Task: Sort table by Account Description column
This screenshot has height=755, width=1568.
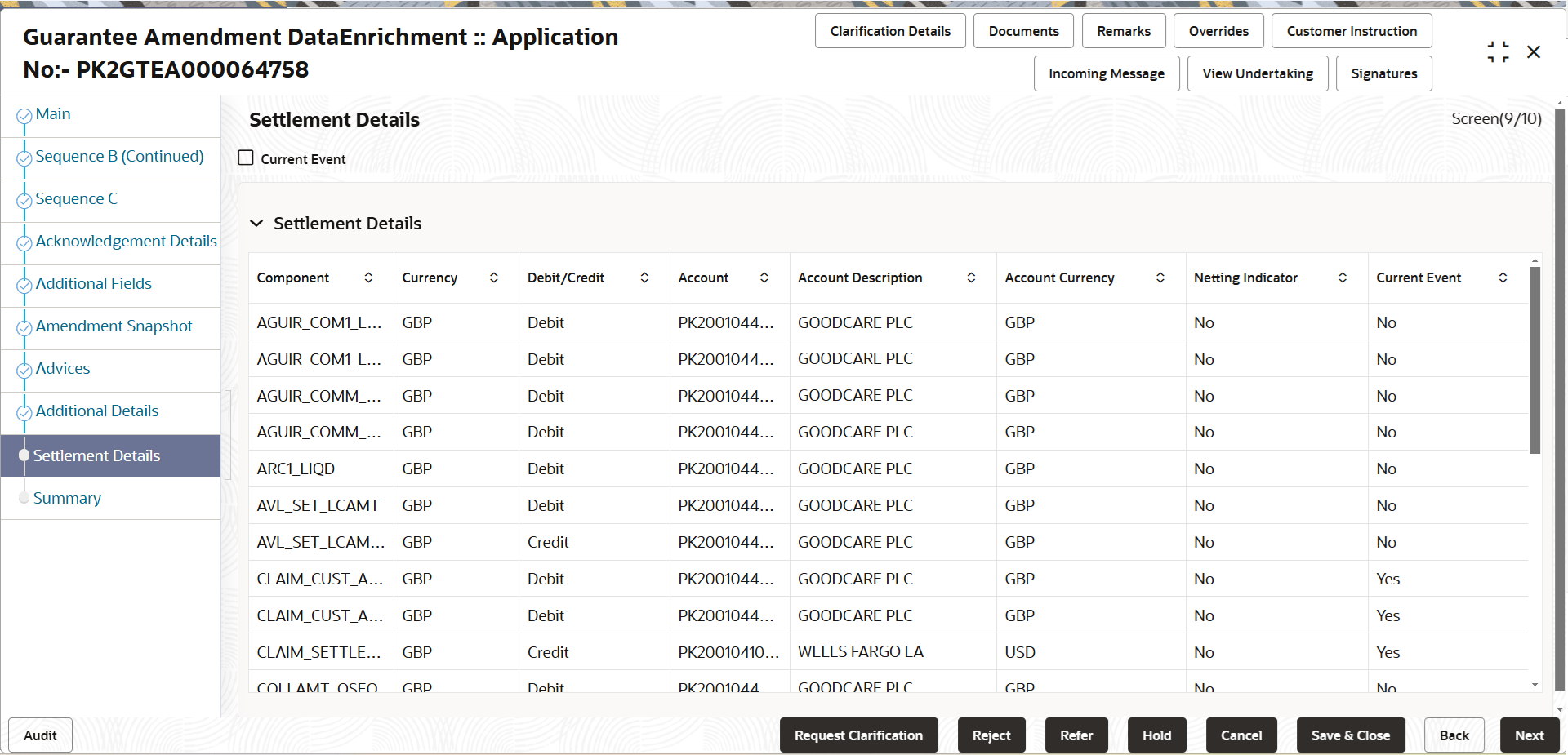Action: click(971, 278)
